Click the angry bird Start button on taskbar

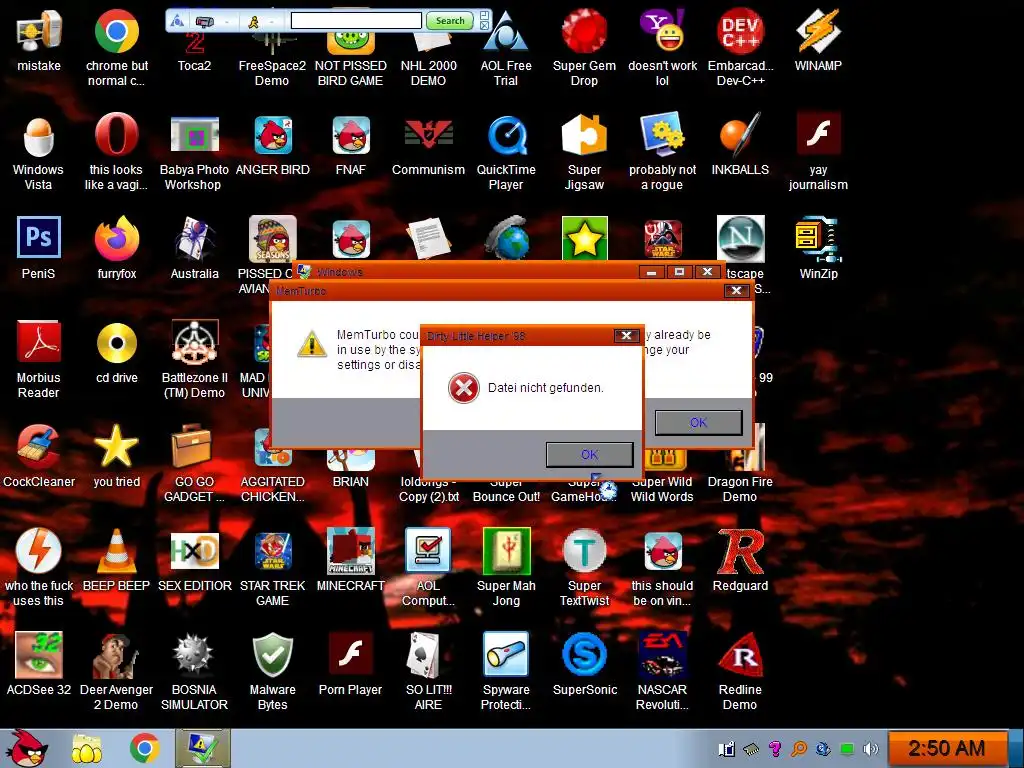[25, 748]
